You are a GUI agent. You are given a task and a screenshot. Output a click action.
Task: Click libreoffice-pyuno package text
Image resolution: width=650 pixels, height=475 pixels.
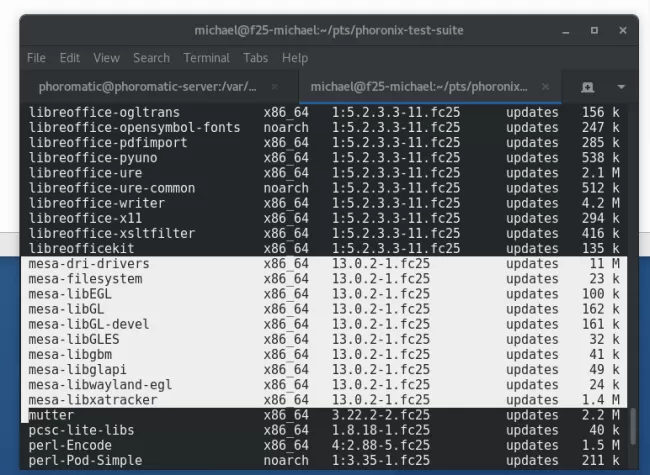point(93,158)
